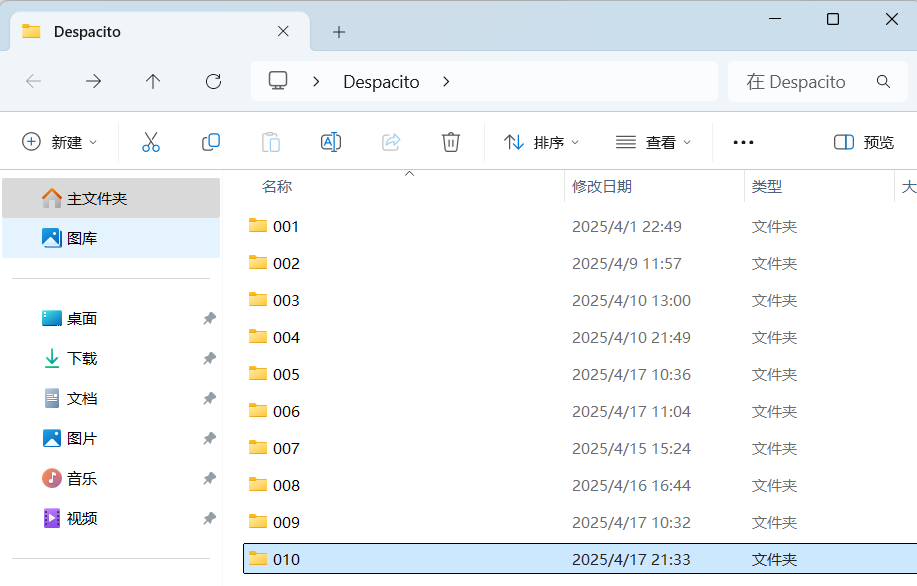The height and width of the screenshot is (586, 917).
Task: Open 主文件夹 in sidebar
Action: click(111, 198)
